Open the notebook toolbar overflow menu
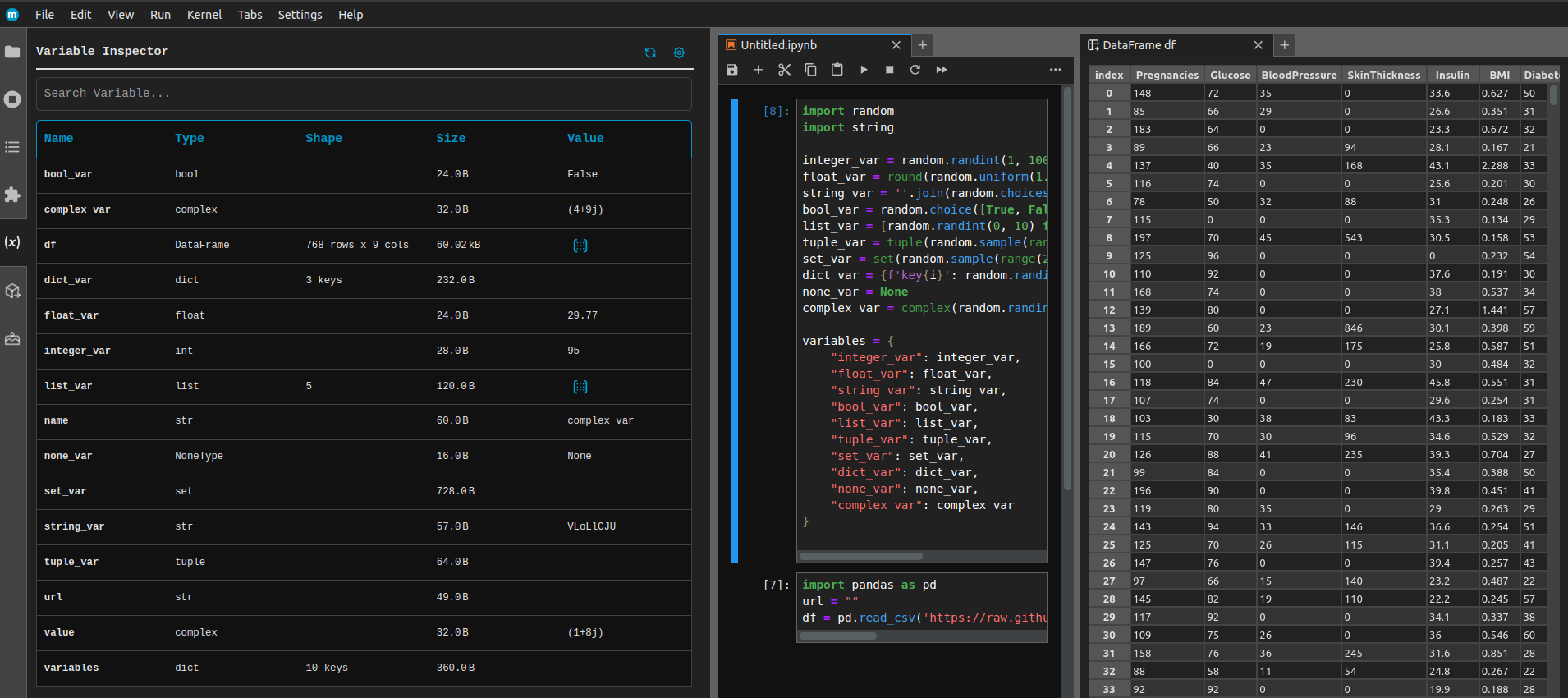The image size is (1568, 698). point(1055,70)
